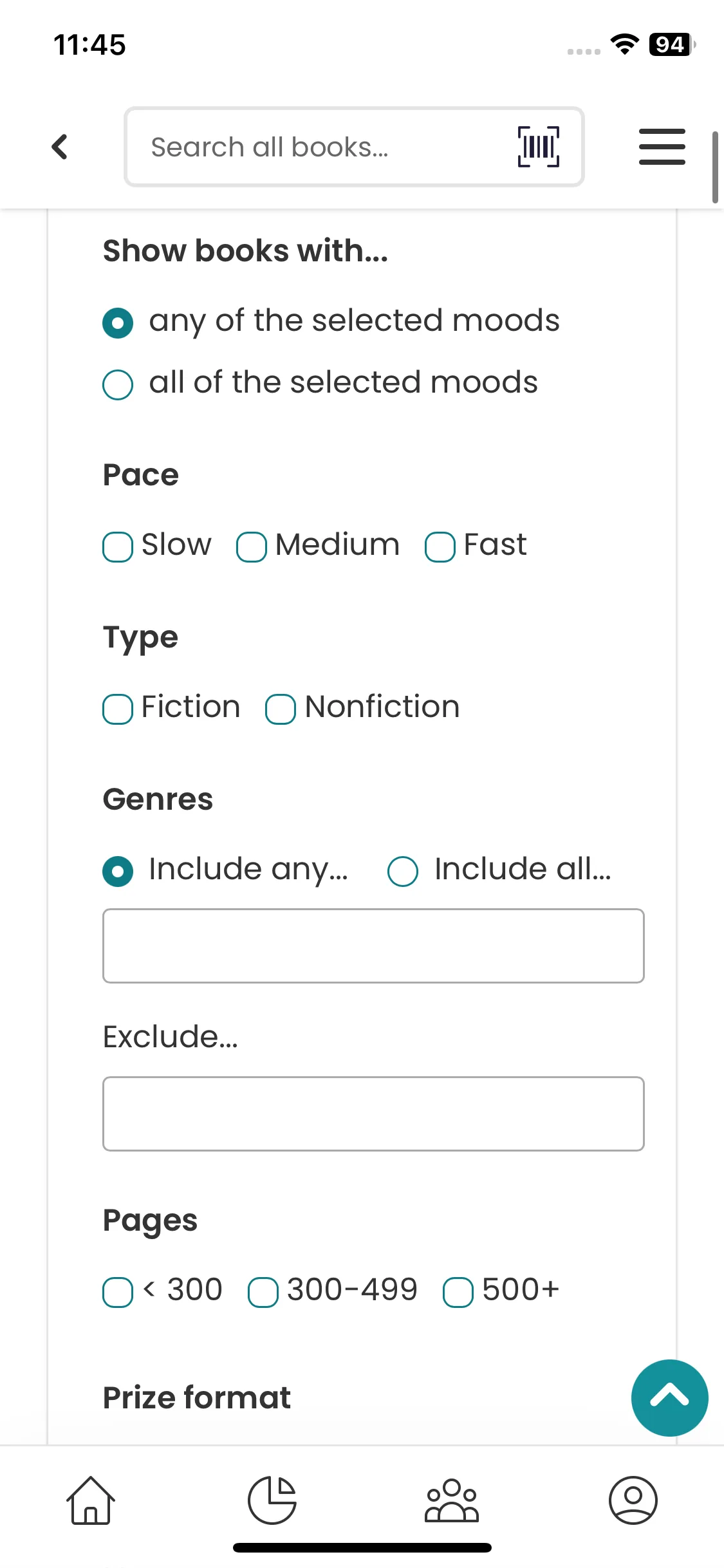Open the profile account tab
The width and height of the screenshot is (724, 1568).
tap(633, 1500)
